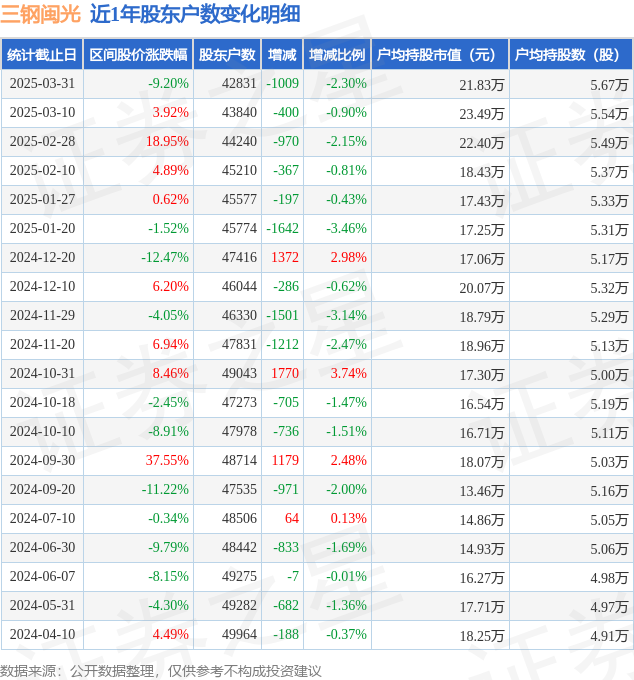
Task: Click the 37.55% price change value
Action: click(167, 460)
